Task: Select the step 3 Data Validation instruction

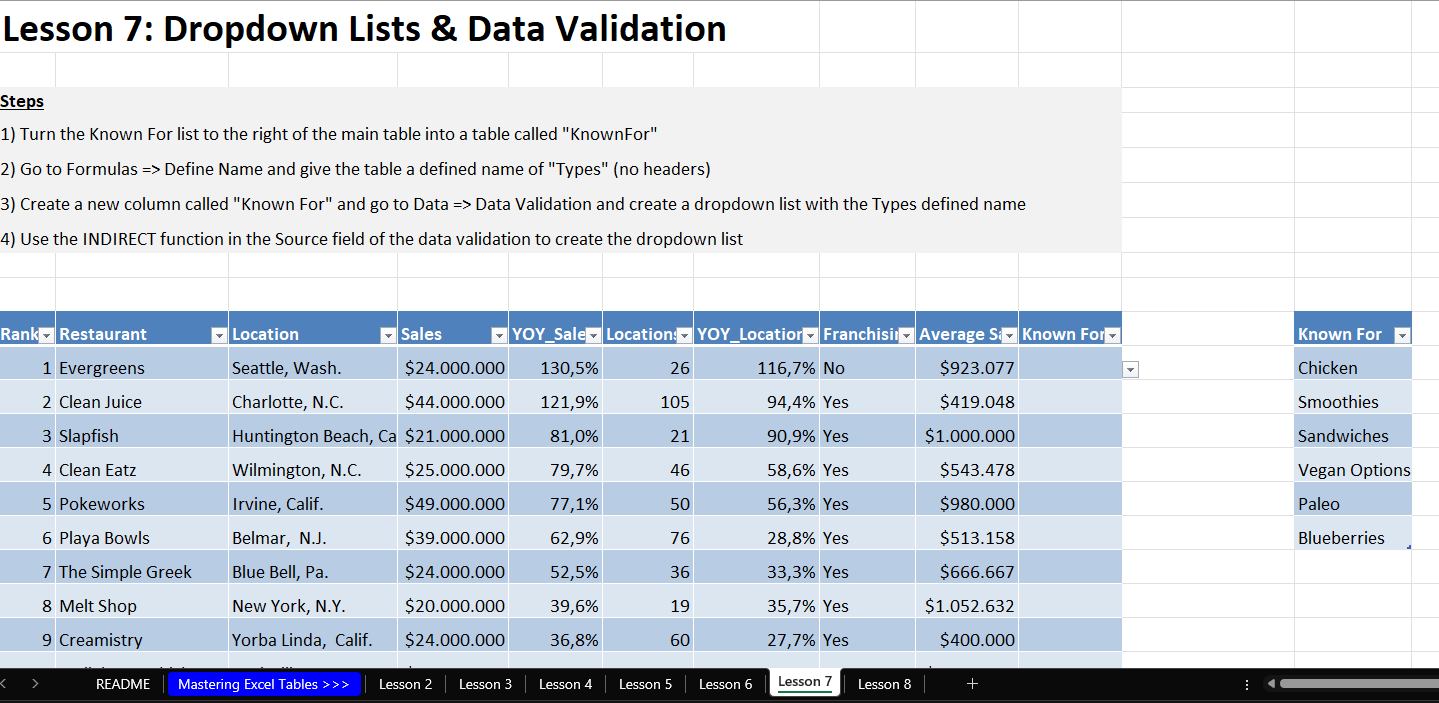Action: [x=513, y=204]
